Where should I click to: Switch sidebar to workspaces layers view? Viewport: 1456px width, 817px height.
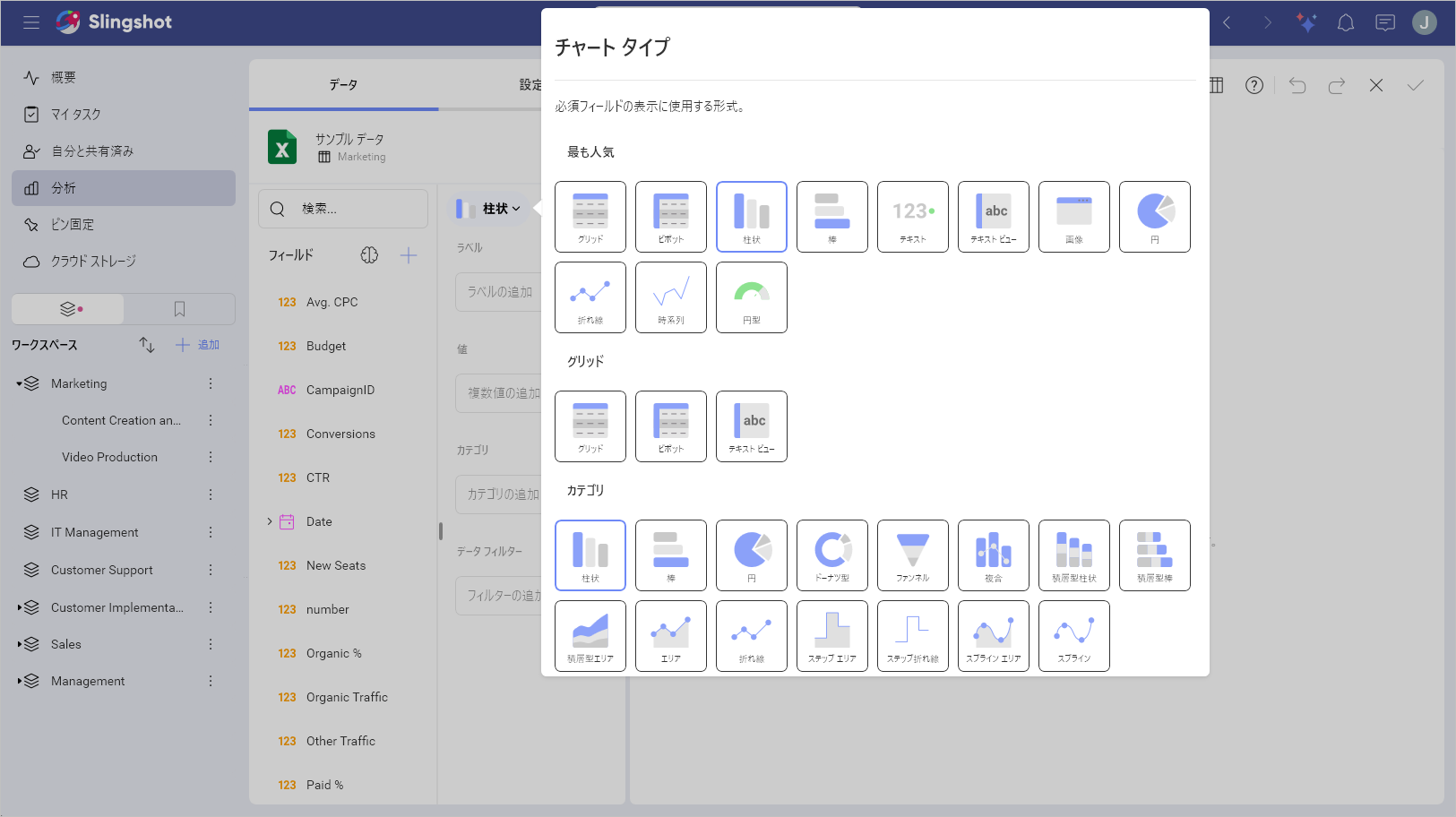pos(68,309)
